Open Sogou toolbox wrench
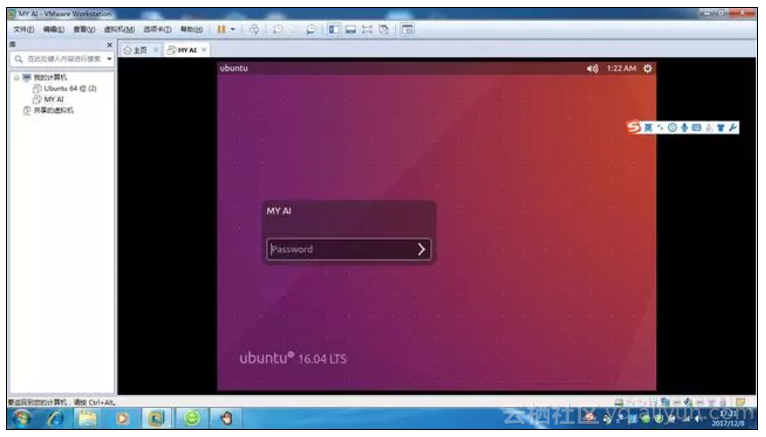The image size is (766, 437). coord(732,128)
